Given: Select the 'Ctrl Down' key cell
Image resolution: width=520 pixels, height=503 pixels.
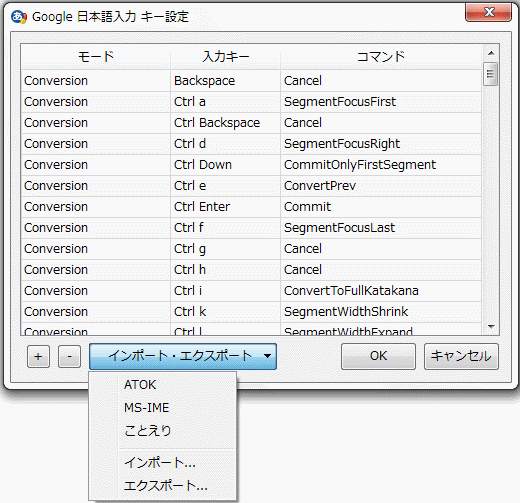Looking at the screenshot, I should pyautogui.click(x=226, y=165).
